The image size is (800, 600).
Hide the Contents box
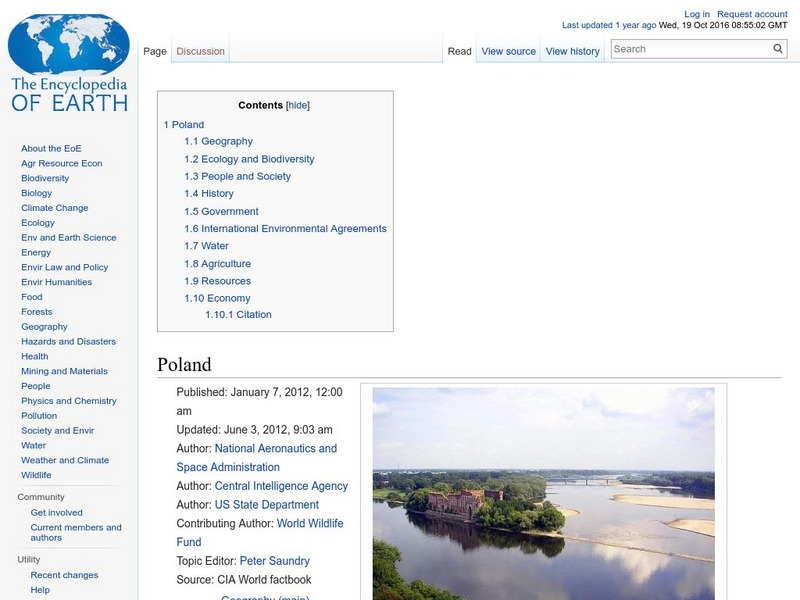297,104
